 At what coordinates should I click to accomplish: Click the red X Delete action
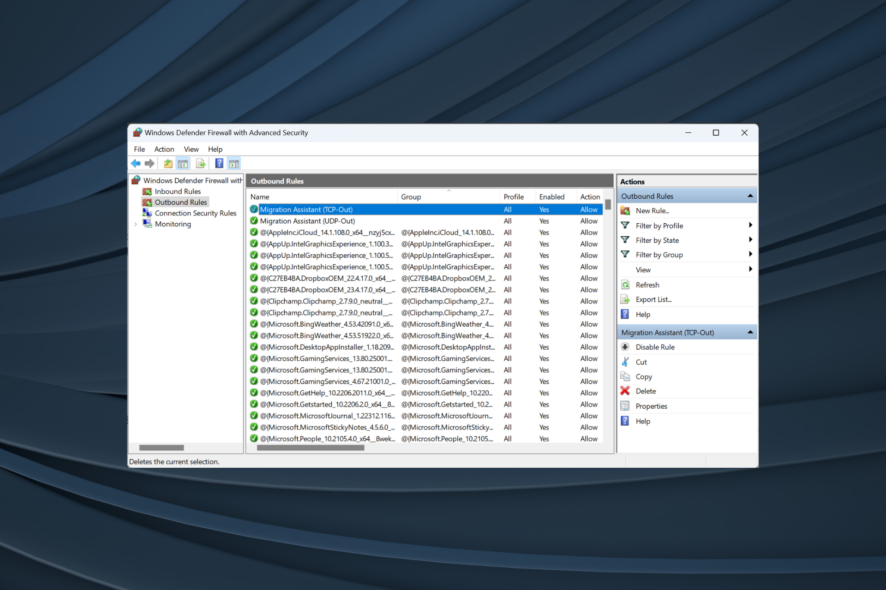(625, 391)
